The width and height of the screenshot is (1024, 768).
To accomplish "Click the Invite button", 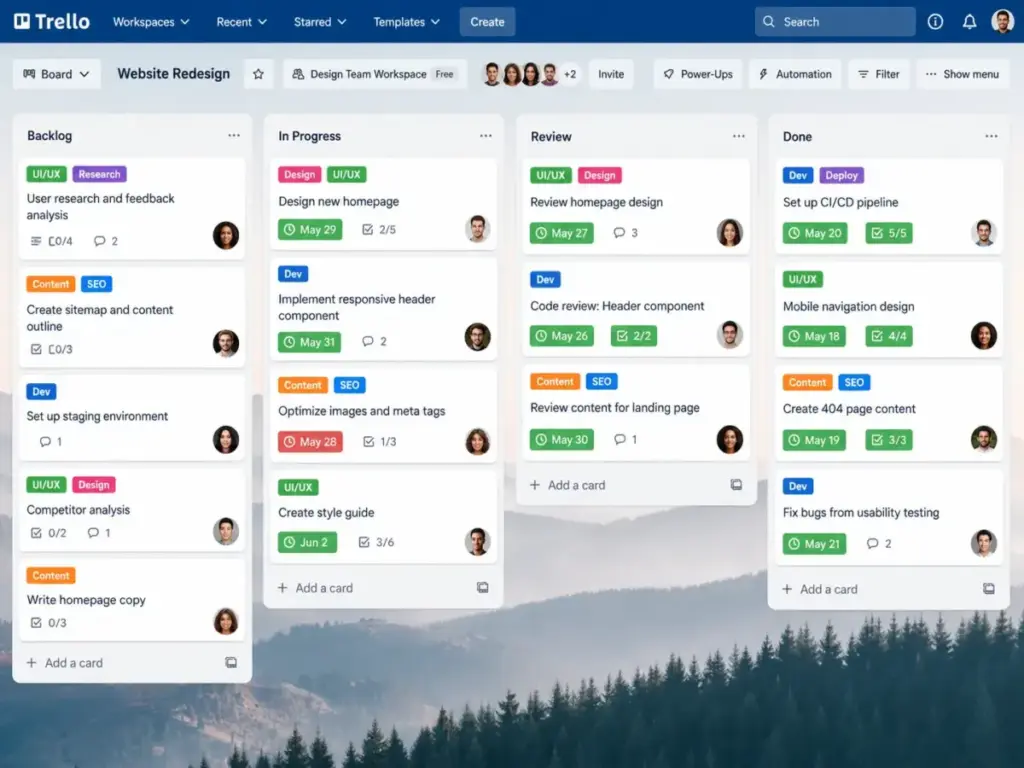I will (611, 74).
